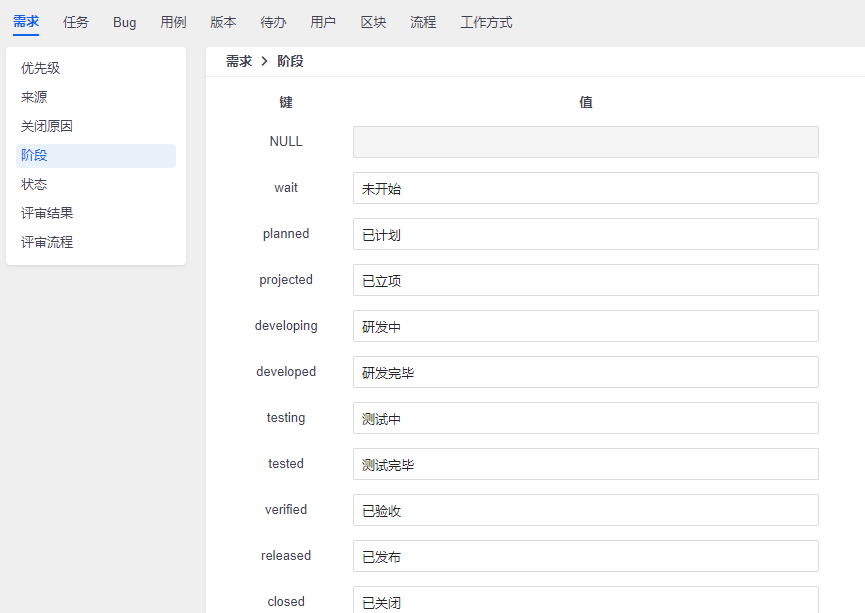Choose 关闭原因 in the sidebar
The width and height of the screenshot is (865, 613).
click(47, 126)
